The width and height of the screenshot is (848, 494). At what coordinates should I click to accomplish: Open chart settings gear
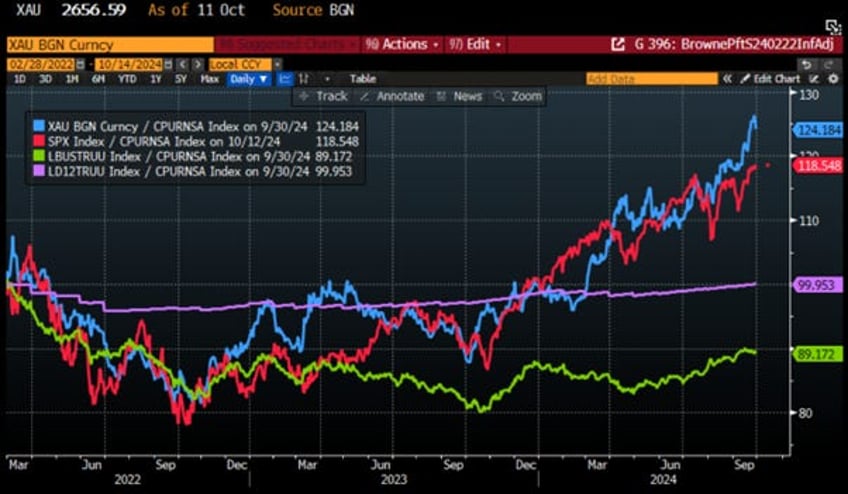click(x=833, y=79)
